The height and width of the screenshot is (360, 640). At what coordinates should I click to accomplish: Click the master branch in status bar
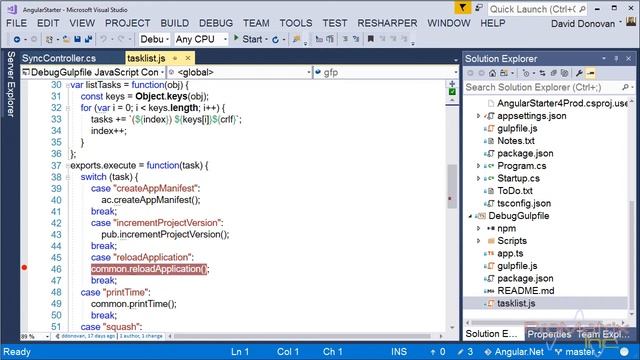click(578, 352)
